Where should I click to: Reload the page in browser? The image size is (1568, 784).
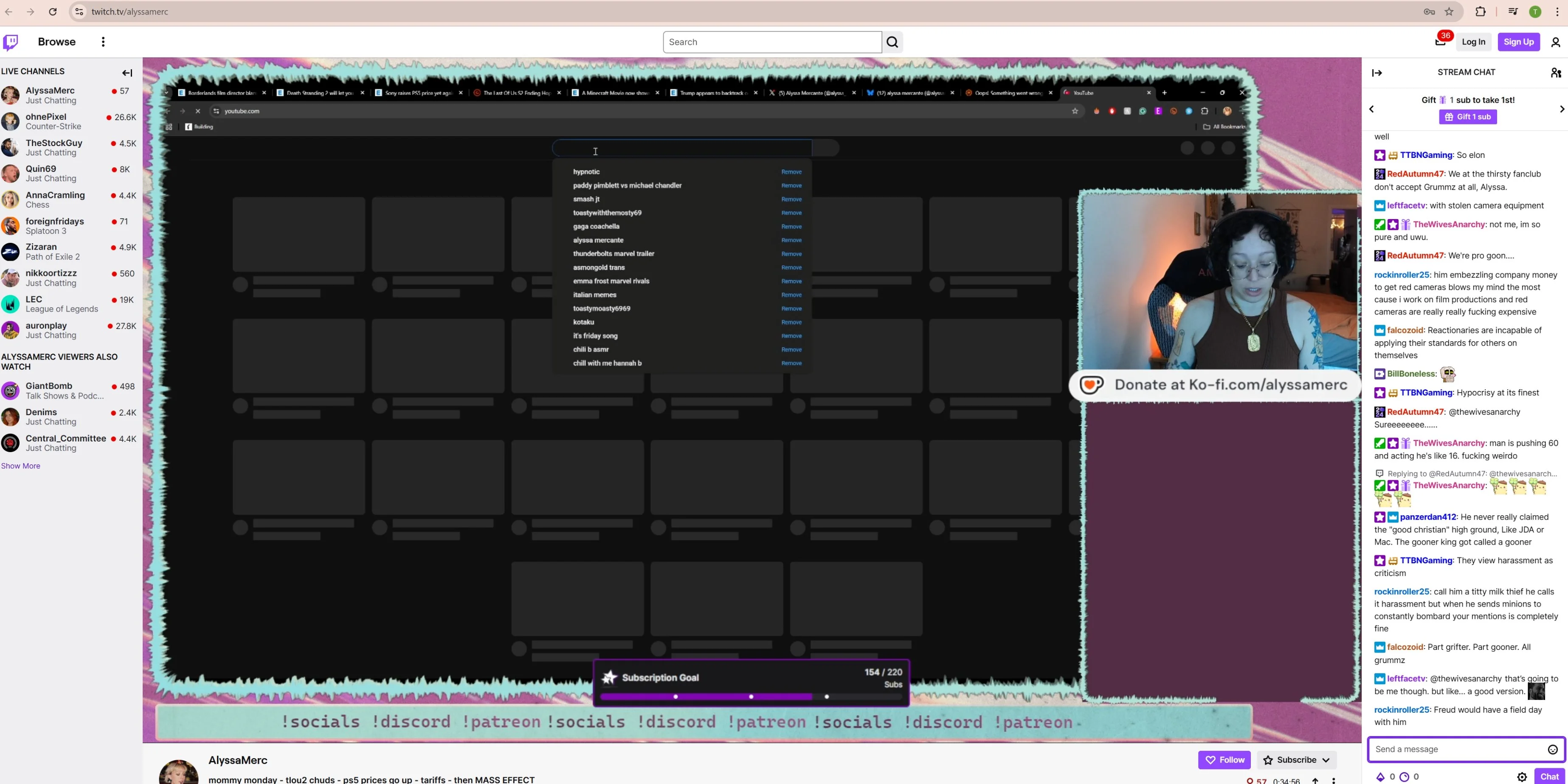[53, 11]
